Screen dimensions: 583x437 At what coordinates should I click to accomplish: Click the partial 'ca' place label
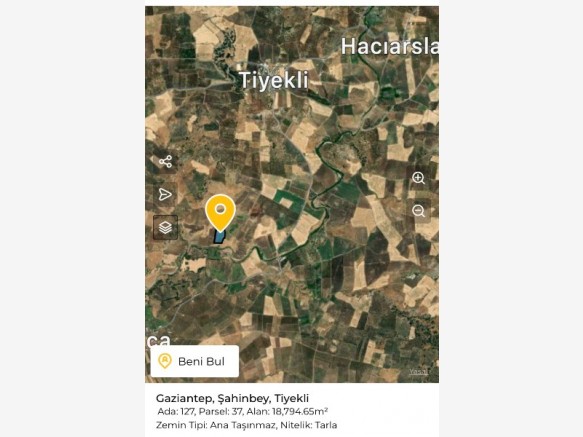158,341
